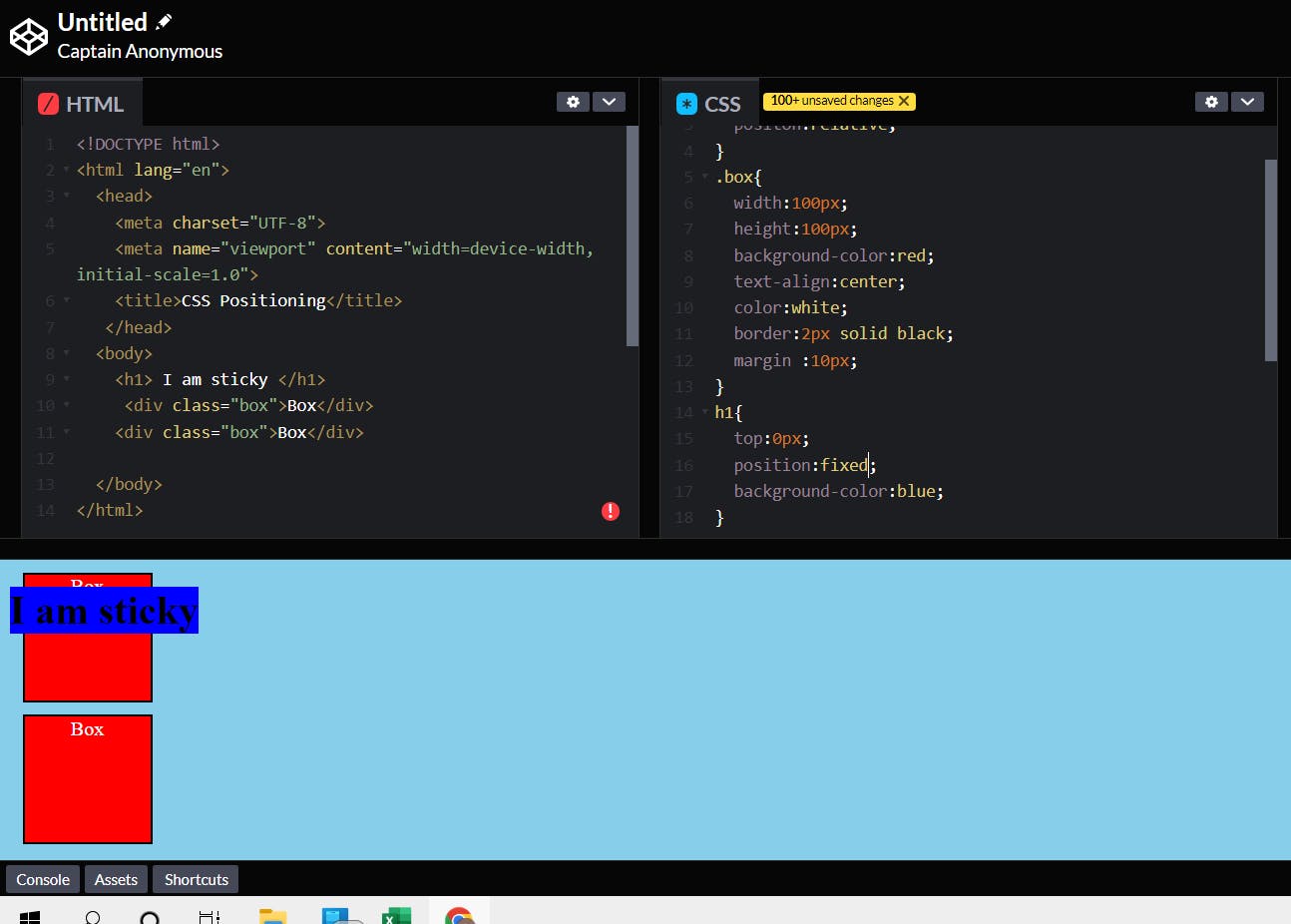Collapse h1 rule fold arrow in CSS
This screenshot has width=1291, height=924.
coord(705,412)
